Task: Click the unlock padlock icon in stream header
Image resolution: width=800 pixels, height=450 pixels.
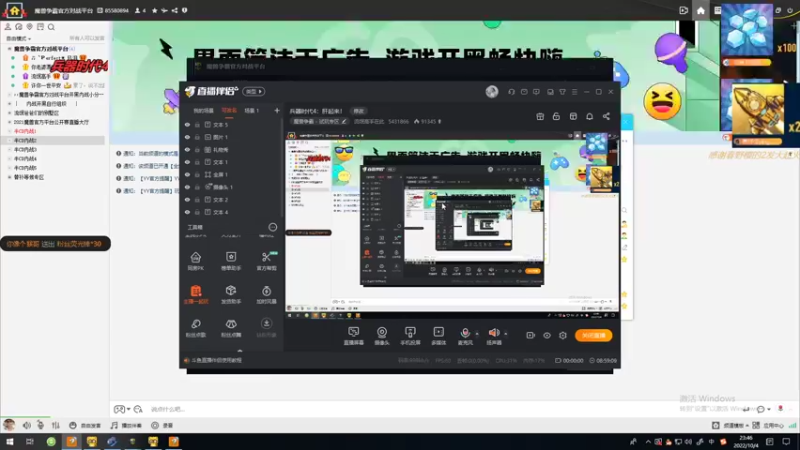Action: point(556,117)
